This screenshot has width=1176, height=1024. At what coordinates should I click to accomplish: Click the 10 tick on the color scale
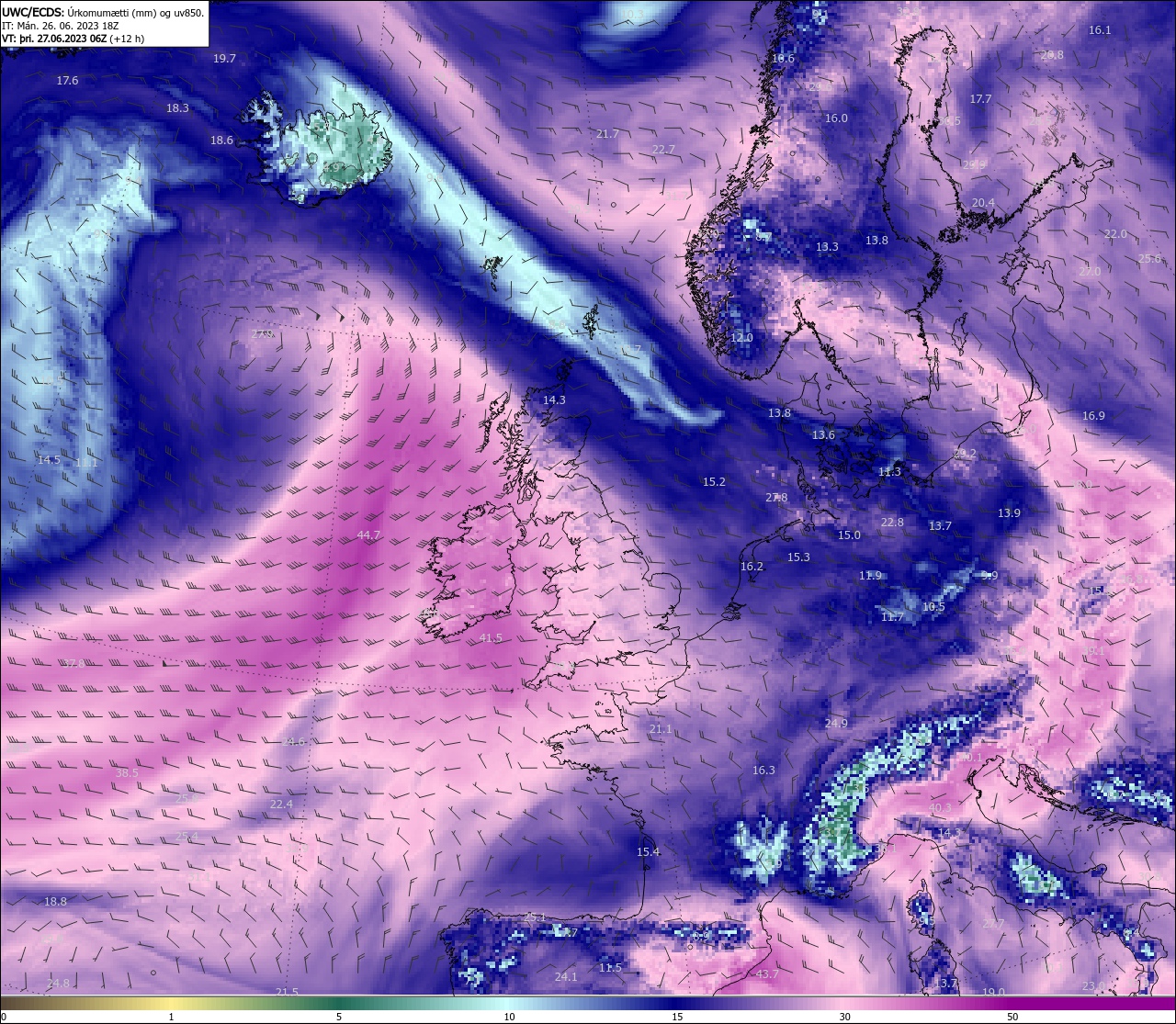click(509, 1017)
